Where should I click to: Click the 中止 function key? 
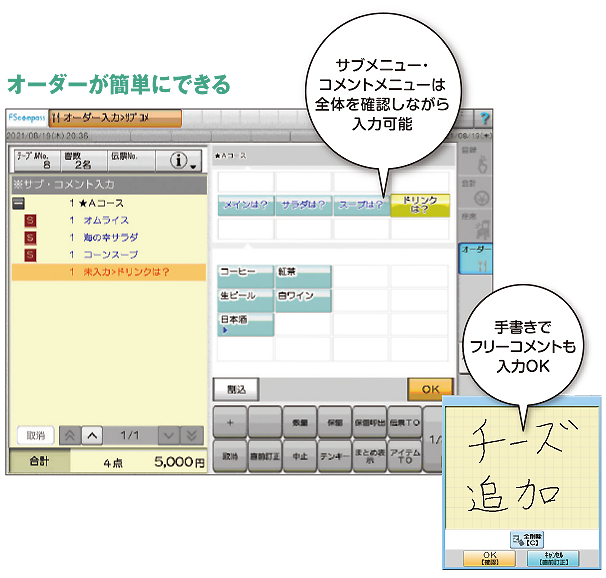tap(300, 456)
